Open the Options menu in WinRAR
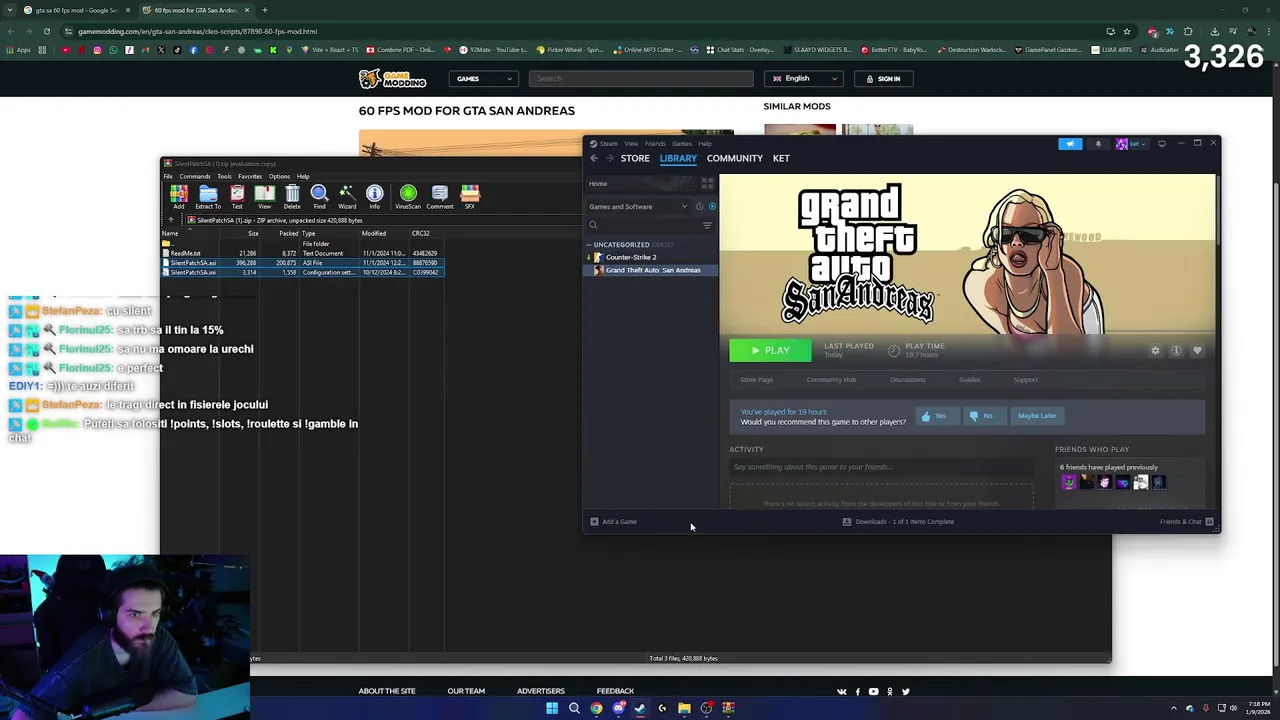Image resolution: width=1280 pixels, height=720 pixels. click(x=279, y=176)
